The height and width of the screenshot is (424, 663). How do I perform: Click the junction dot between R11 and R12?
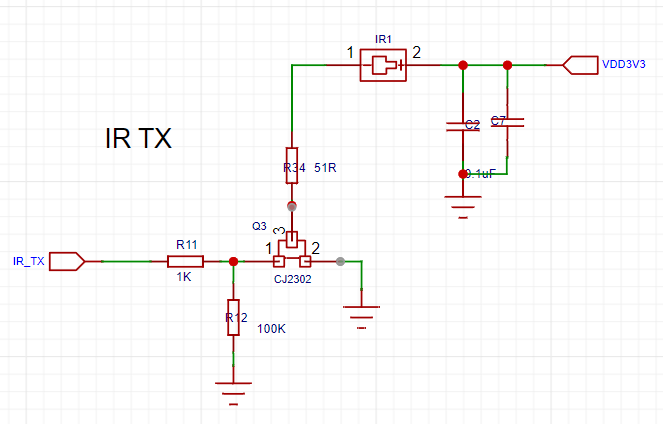pyautogui.click(x=233, y=262)
